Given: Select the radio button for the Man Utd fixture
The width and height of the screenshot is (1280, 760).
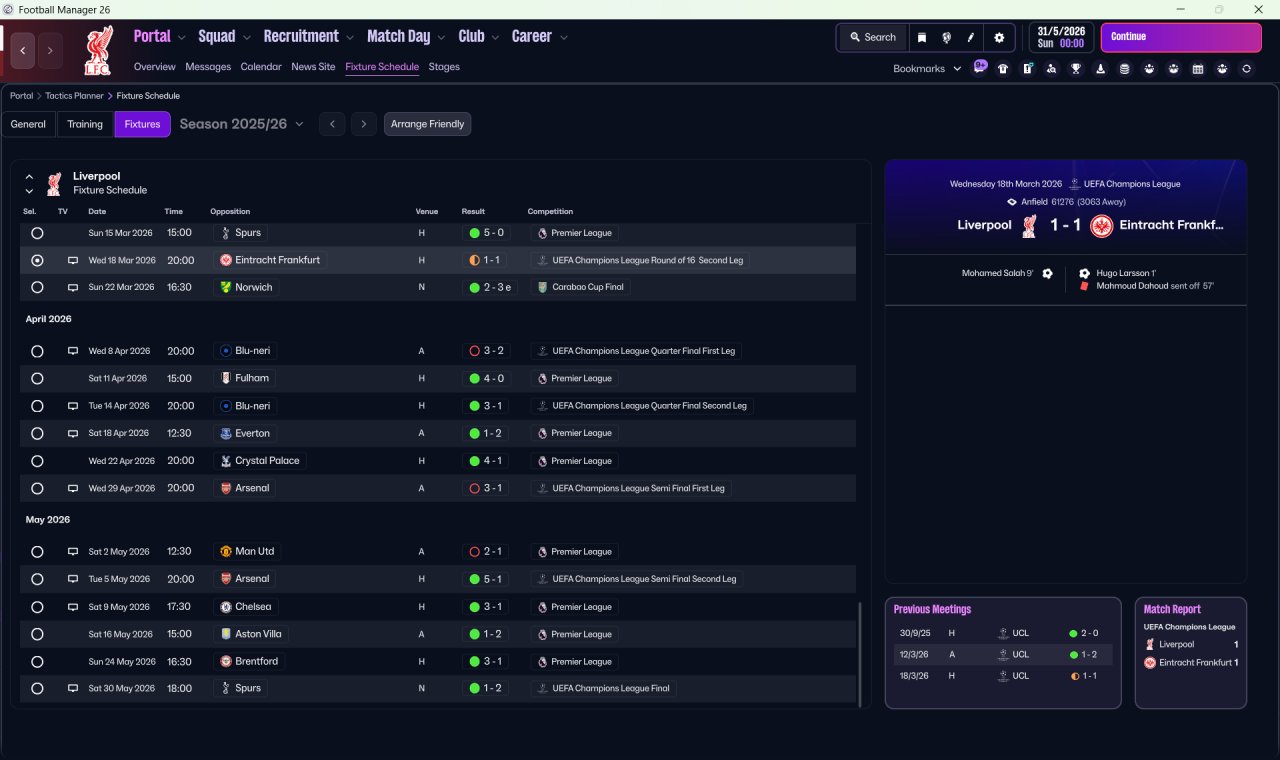Looking at the screenshot, I should tap(37, 552).
